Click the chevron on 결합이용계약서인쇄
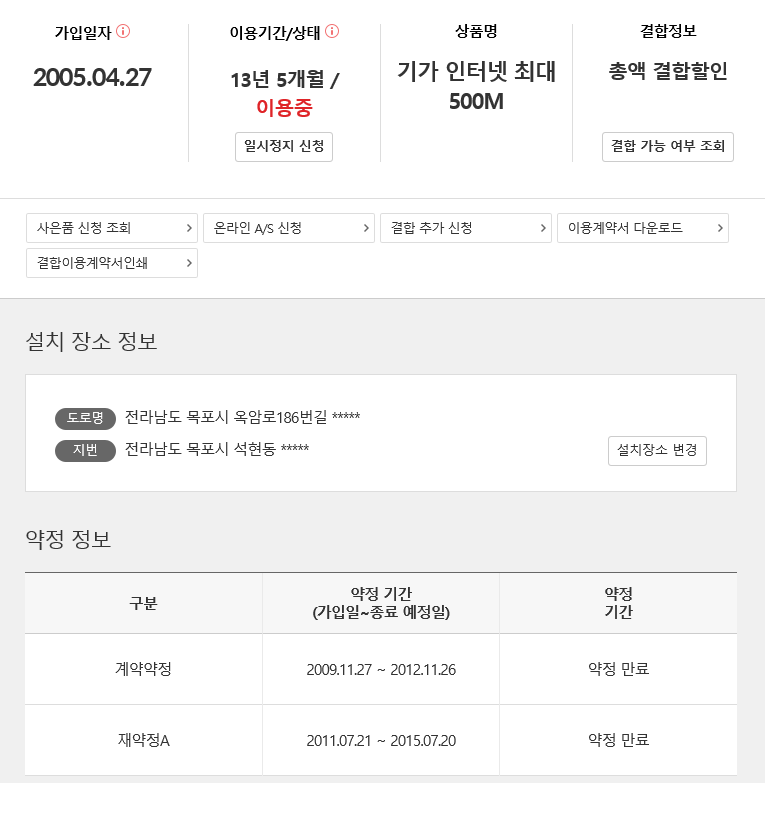The image size is (765, 816). coord(189,263)
